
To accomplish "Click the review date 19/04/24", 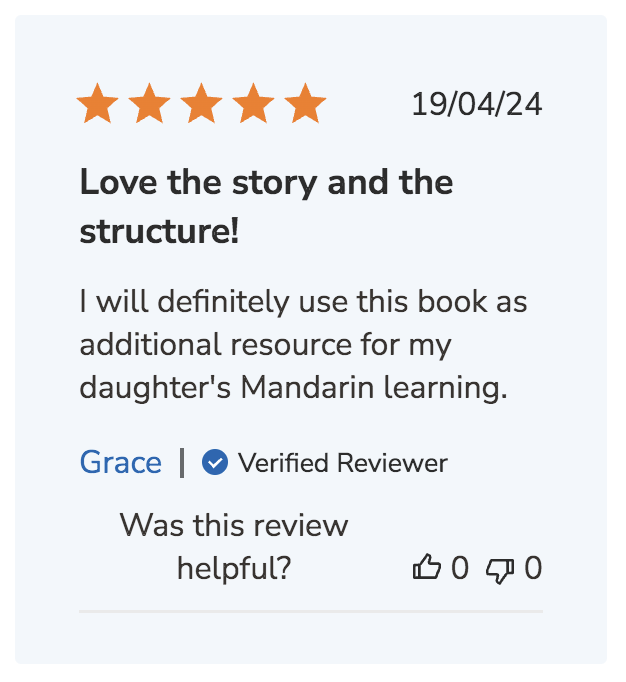I will (476, 104).
